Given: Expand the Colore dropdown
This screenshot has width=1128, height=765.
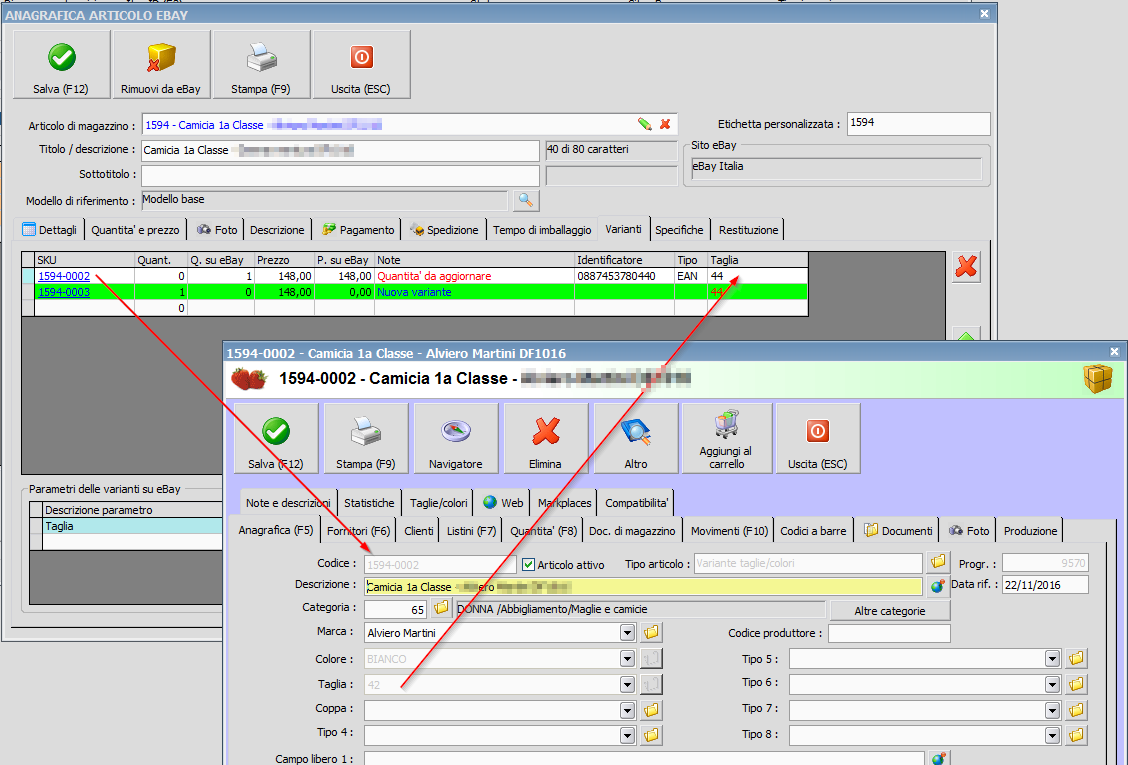Looking at the screenshot, I should (627, 658).
